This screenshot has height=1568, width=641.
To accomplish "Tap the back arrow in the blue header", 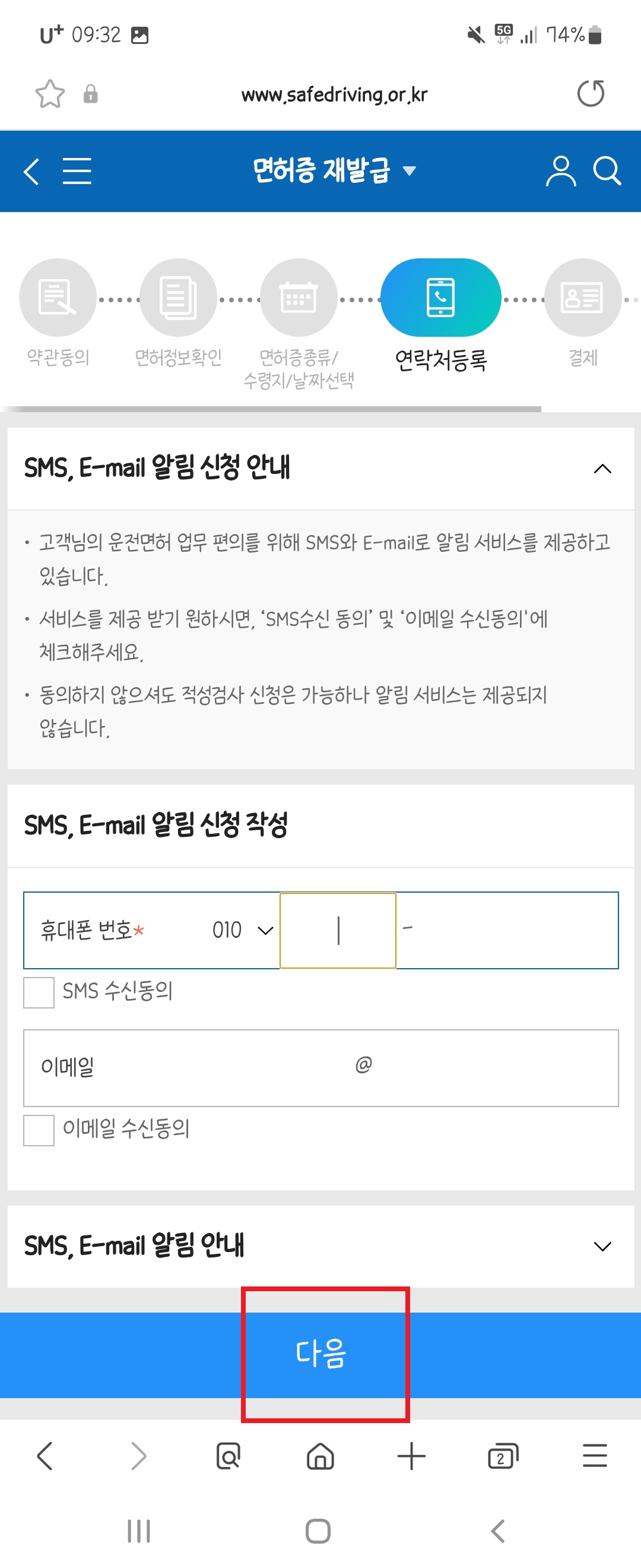I will (x=30, y=171).
